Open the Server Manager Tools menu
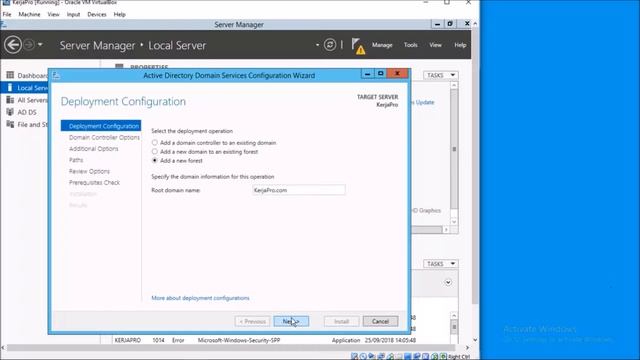Screen dimensions: 640x360 411,45
